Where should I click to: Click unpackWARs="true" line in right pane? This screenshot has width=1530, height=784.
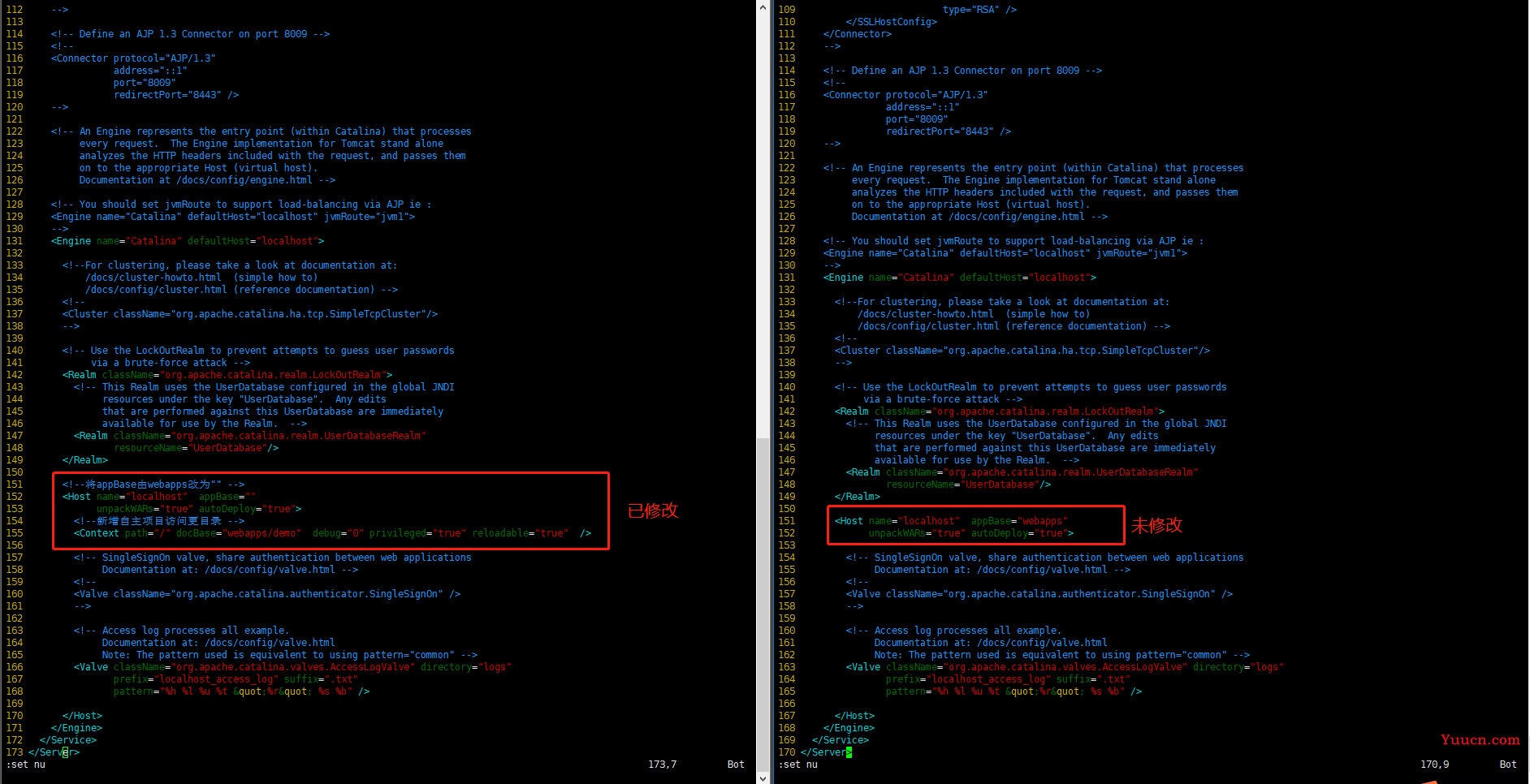point(971,533)
